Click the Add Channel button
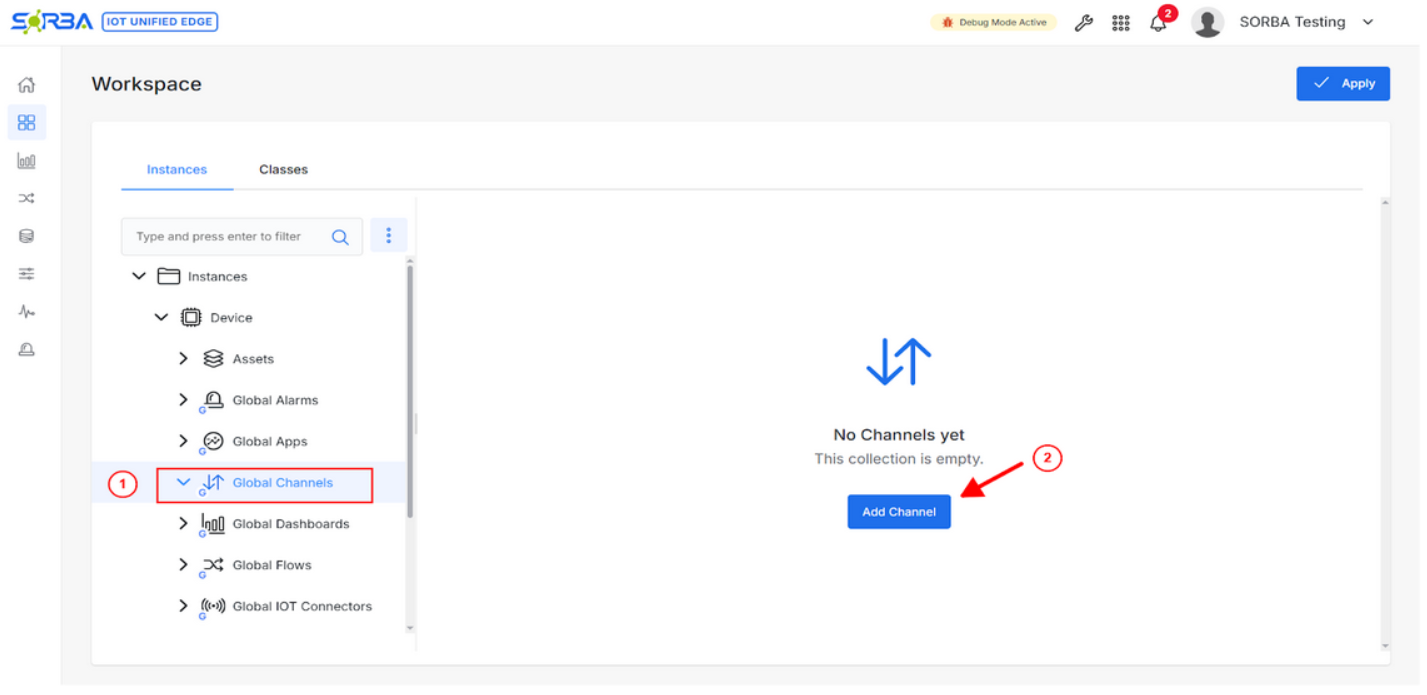The height and width of the screenshot is (695, 1427). click(898, 512)
